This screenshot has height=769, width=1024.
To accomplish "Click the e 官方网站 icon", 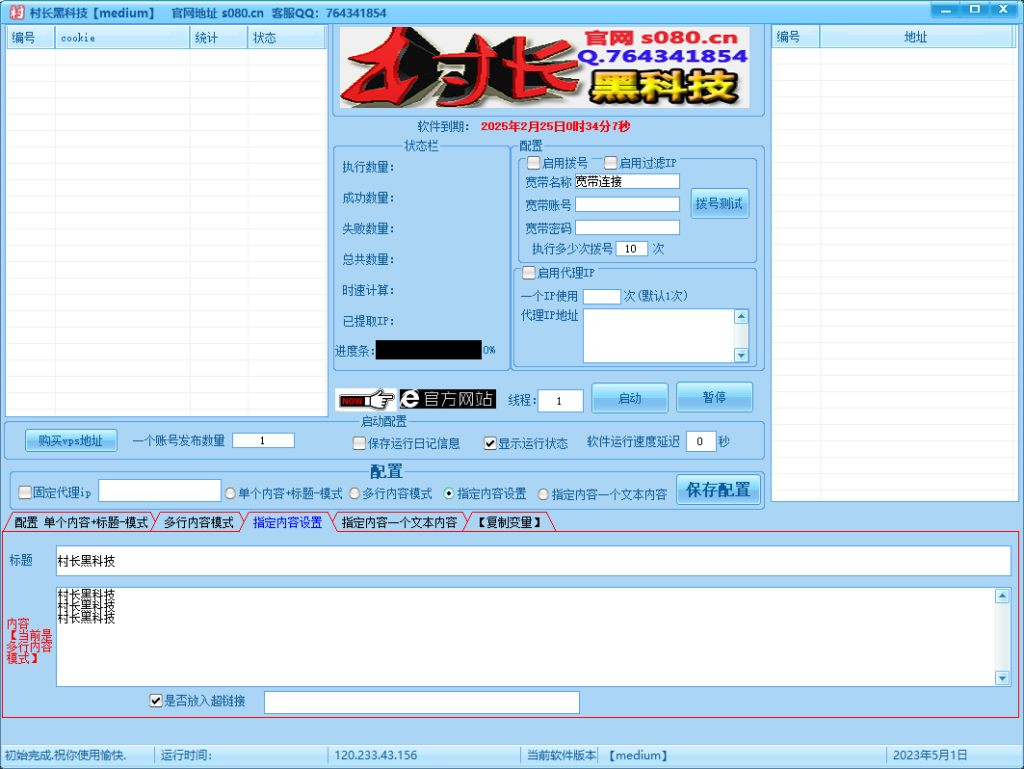I will pyautogui.click(x=448, y=398).
